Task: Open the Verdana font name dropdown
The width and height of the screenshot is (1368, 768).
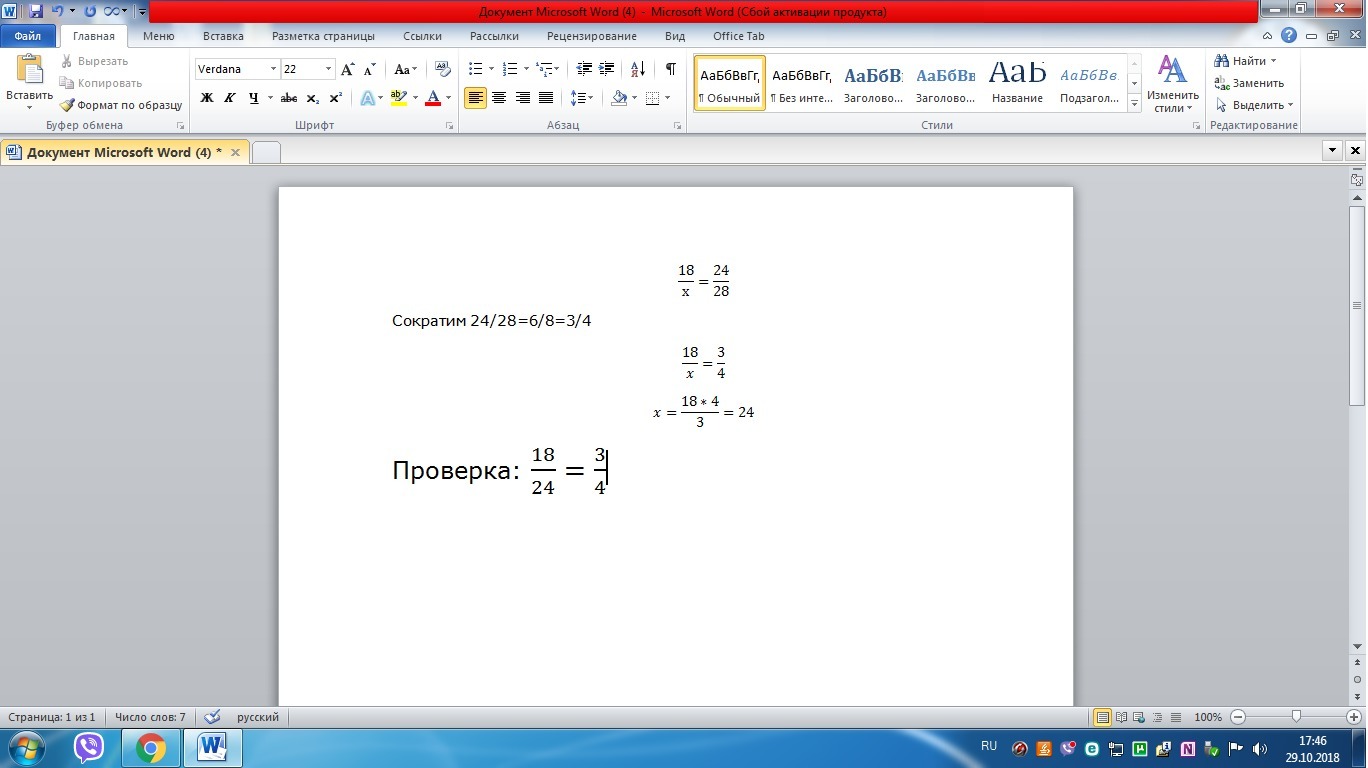Action: pyautogui.click(x=272, y=69)
